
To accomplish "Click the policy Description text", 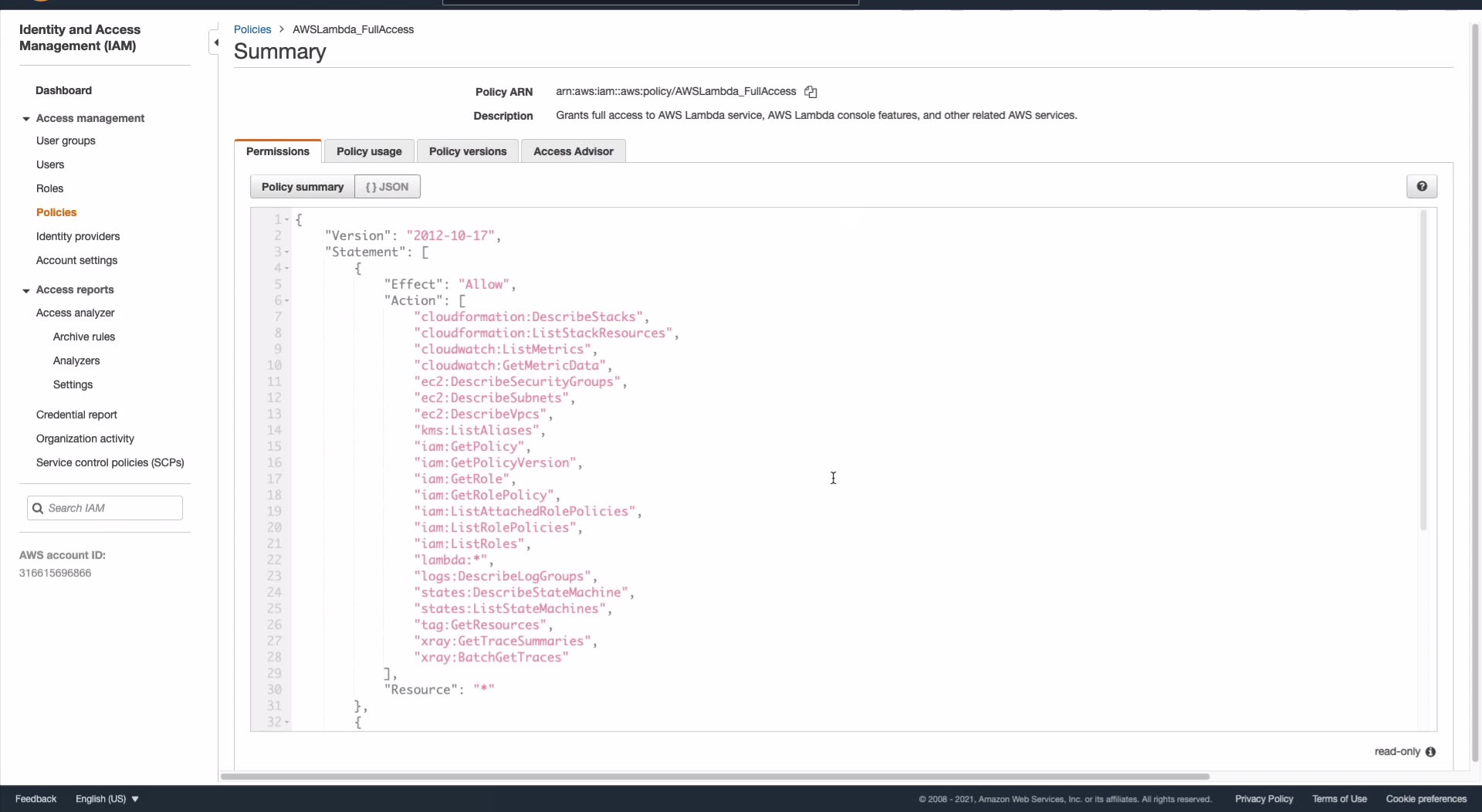I will click(x=817, y=116).
